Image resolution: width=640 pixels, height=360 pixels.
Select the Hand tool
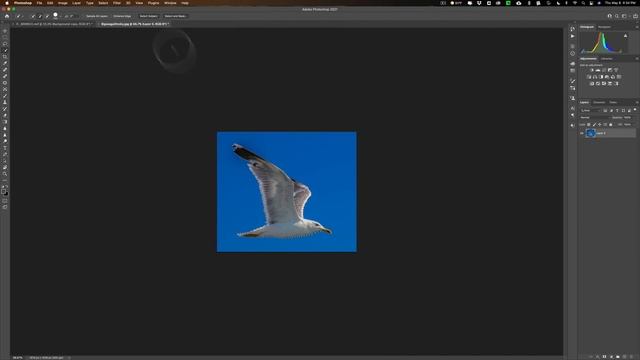(5, 167)
